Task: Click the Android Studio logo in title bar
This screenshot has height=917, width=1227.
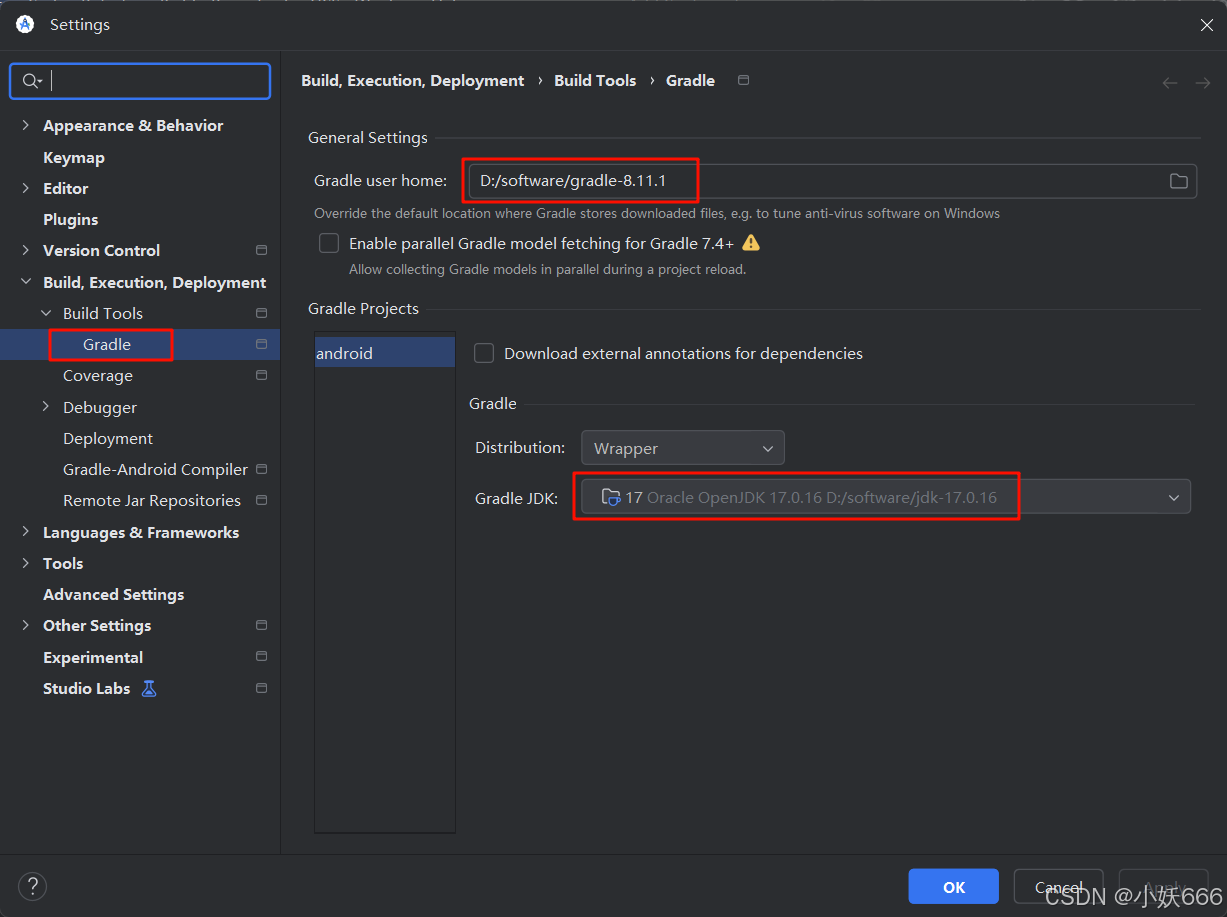Action: [x=25, y=24]
